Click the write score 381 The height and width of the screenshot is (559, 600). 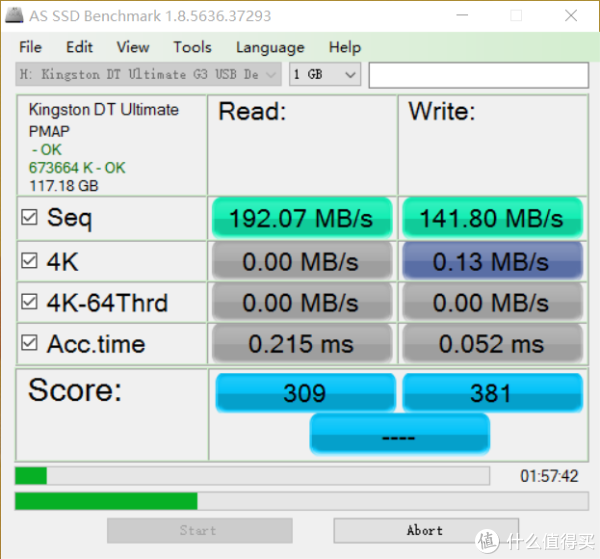tap(492, 393)
